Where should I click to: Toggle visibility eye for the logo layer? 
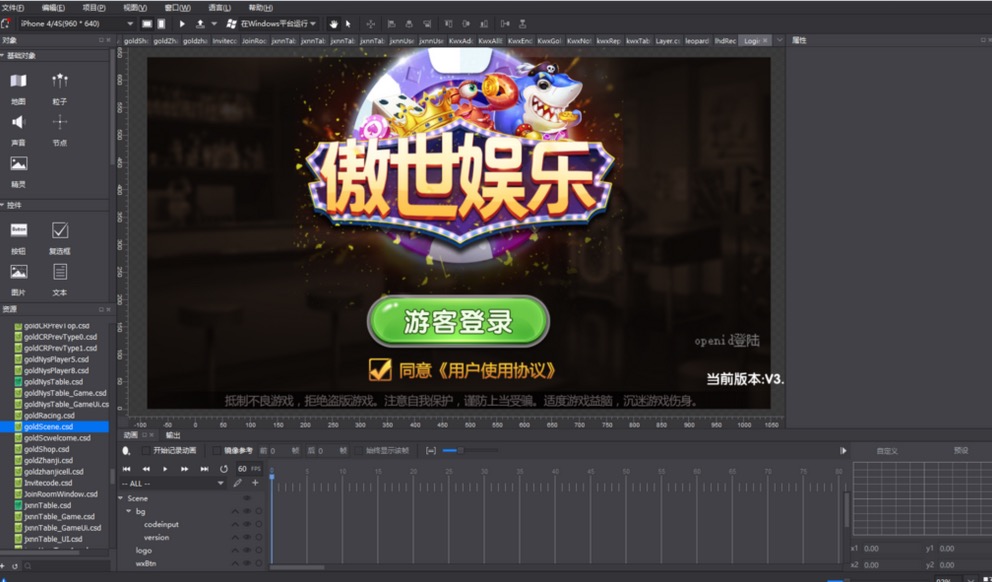pos(247,550)
